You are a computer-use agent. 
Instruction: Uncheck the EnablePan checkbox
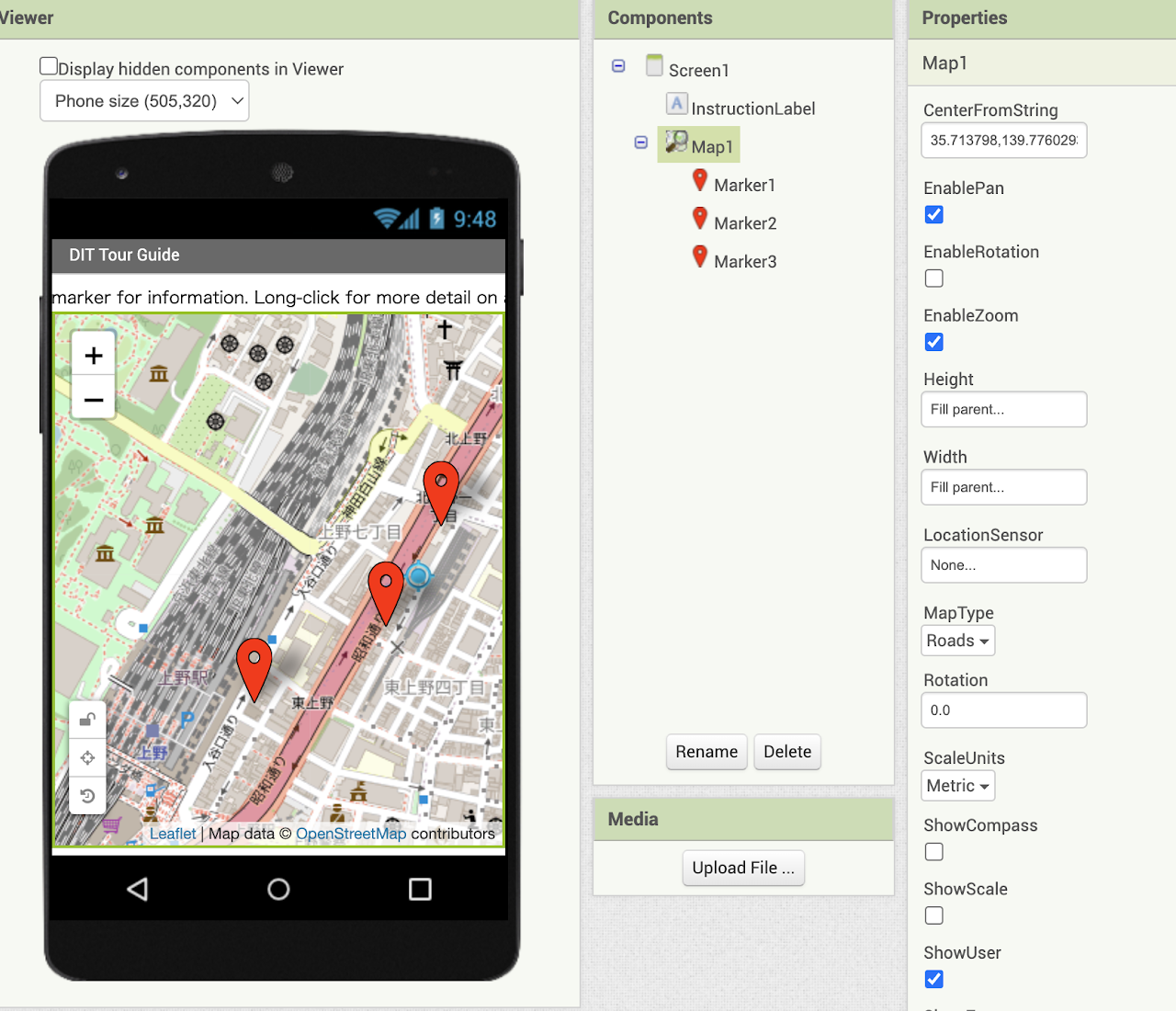pyautogui.click(x=934, y=215)
